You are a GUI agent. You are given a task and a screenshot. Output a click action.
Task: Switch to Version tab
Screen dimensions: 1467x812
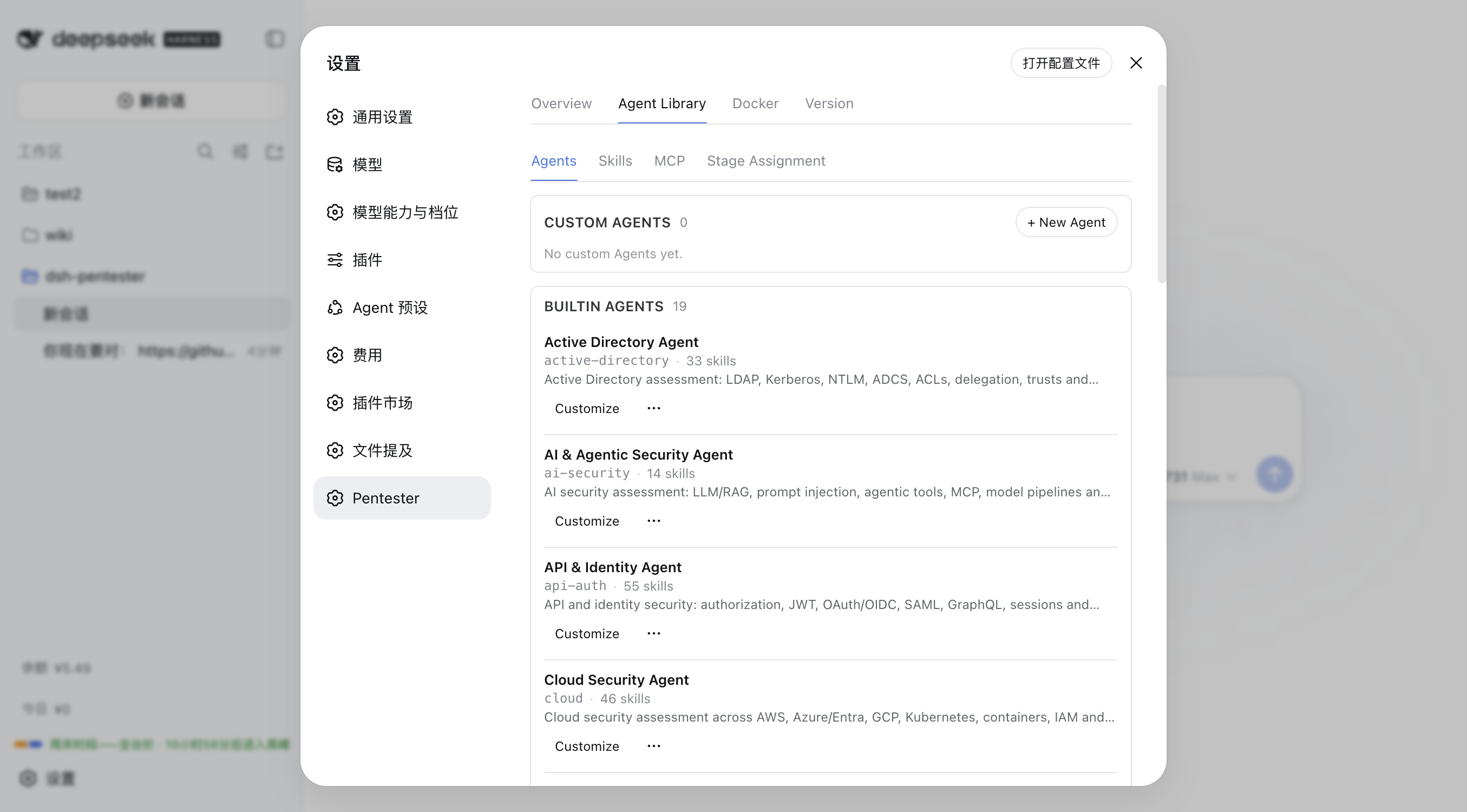(x=829, y=103)
